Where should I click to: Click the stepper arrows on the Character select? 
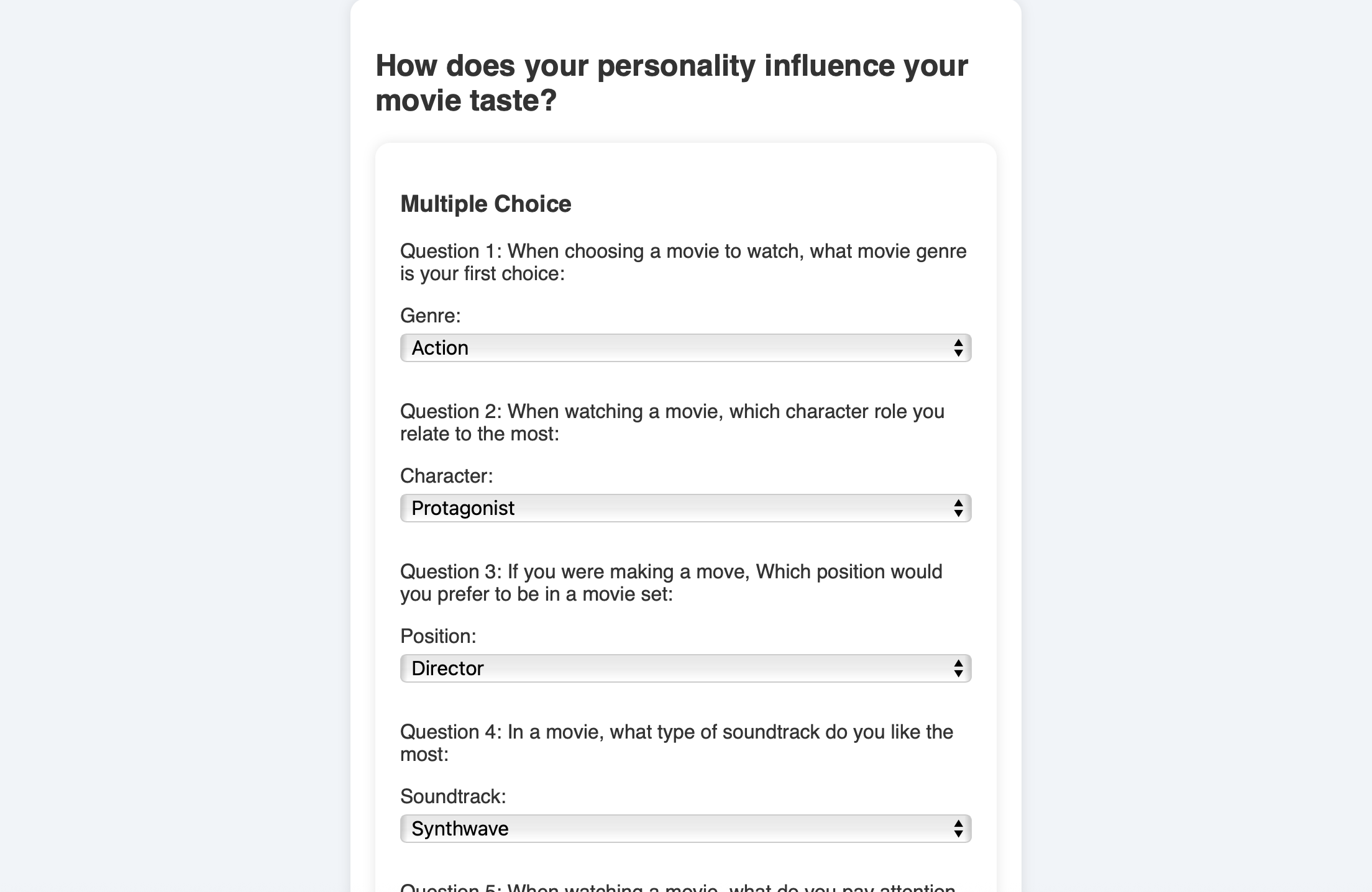point(958,507)
